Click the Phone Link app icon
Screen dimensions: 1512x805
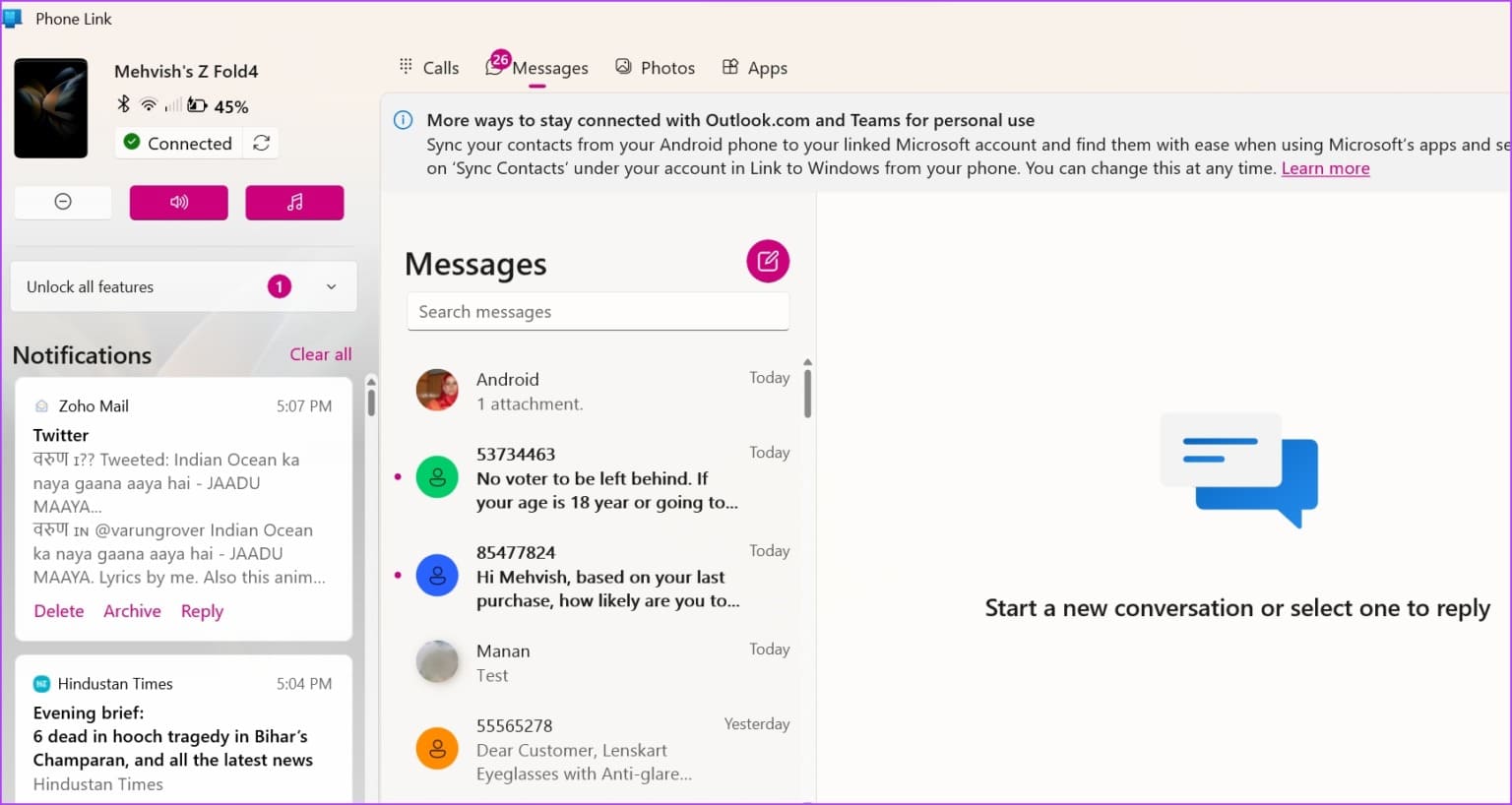click(13, 18)
